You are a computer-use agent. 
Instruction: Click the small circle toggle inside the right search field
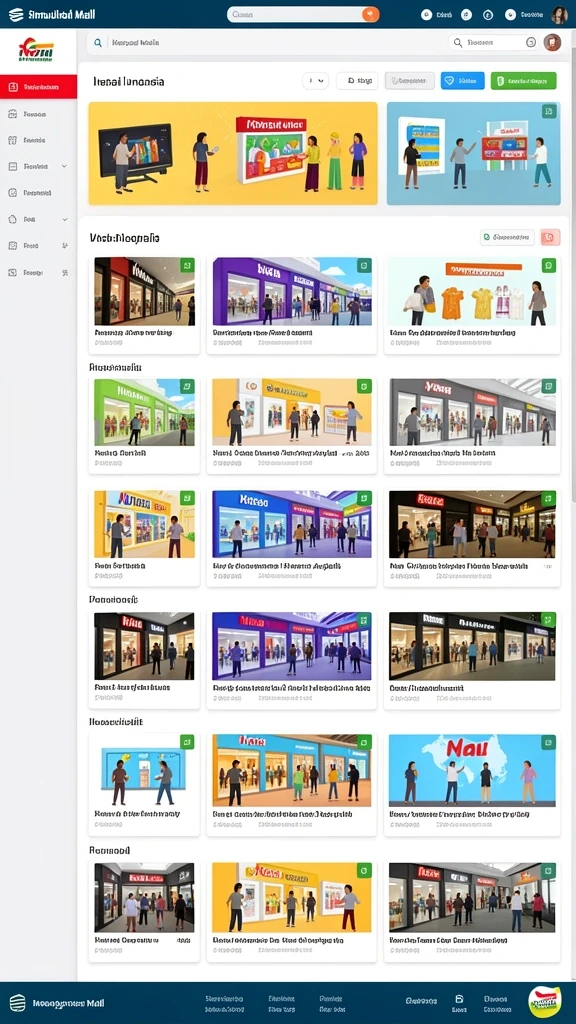[x=531, y=42]
